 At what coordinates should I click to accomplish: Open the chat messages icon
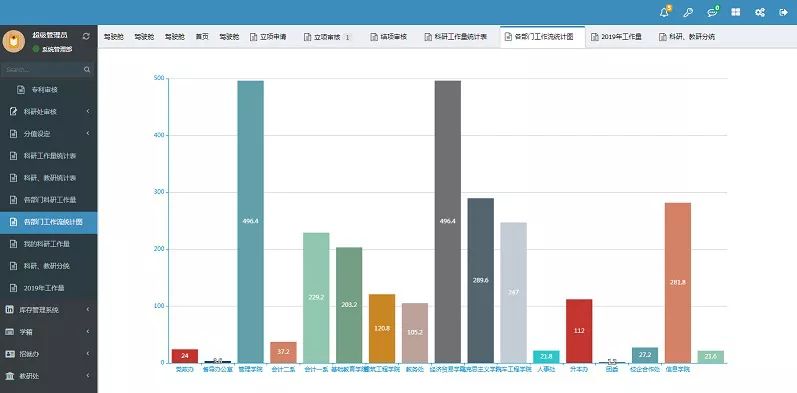pyautogui.click(x=712, y=13)
